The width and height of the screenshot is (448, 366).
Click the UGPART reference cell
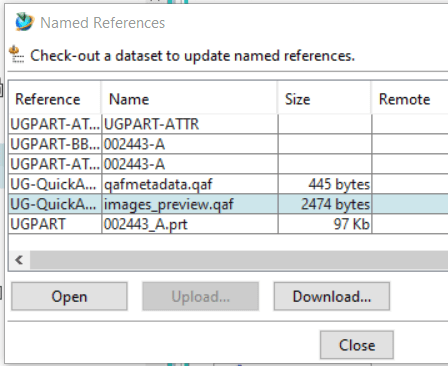(x=55, y=224)
